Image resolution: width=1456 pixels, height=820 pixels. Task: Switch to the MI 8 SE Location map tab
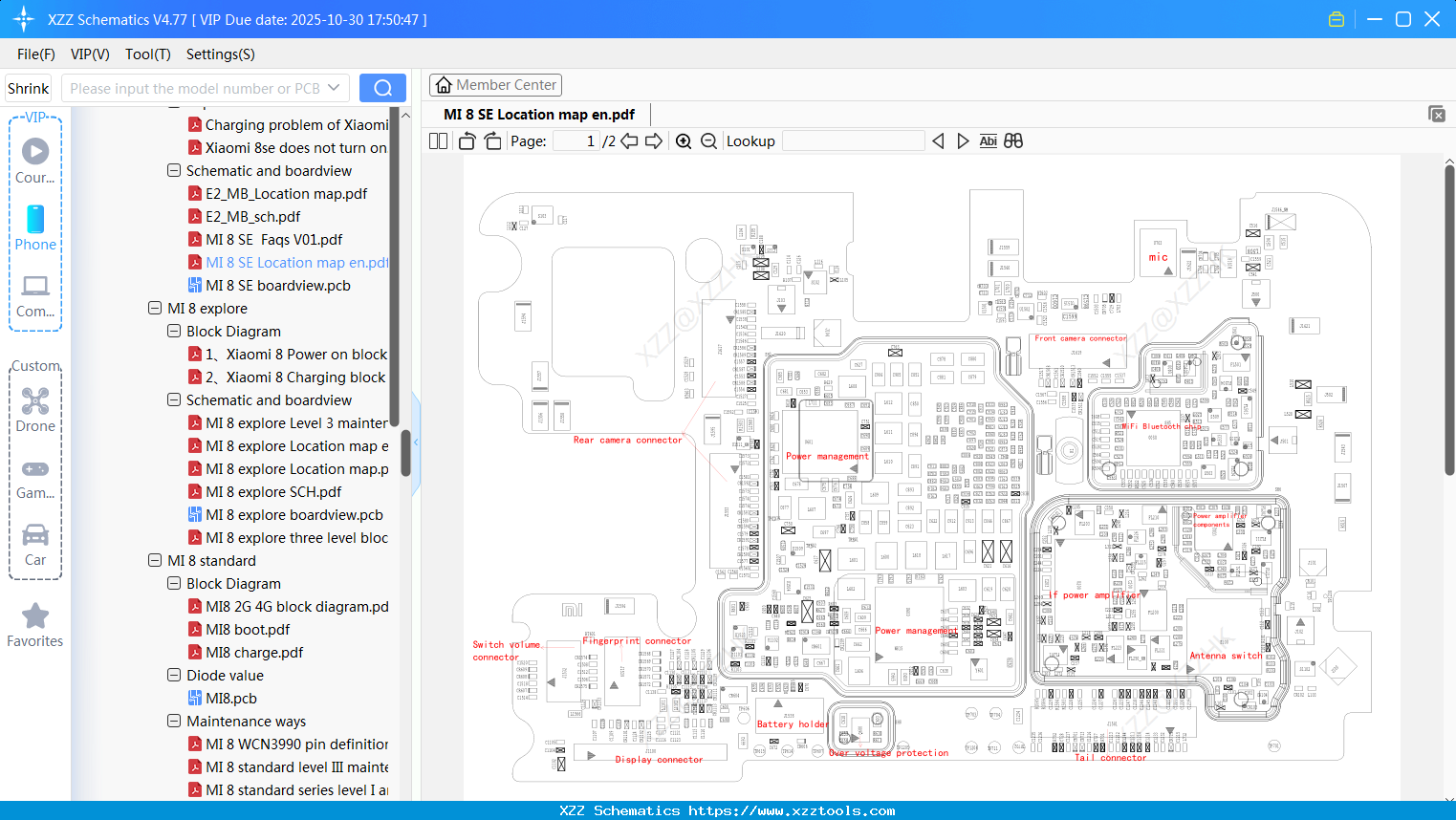[x=537, y=114]
